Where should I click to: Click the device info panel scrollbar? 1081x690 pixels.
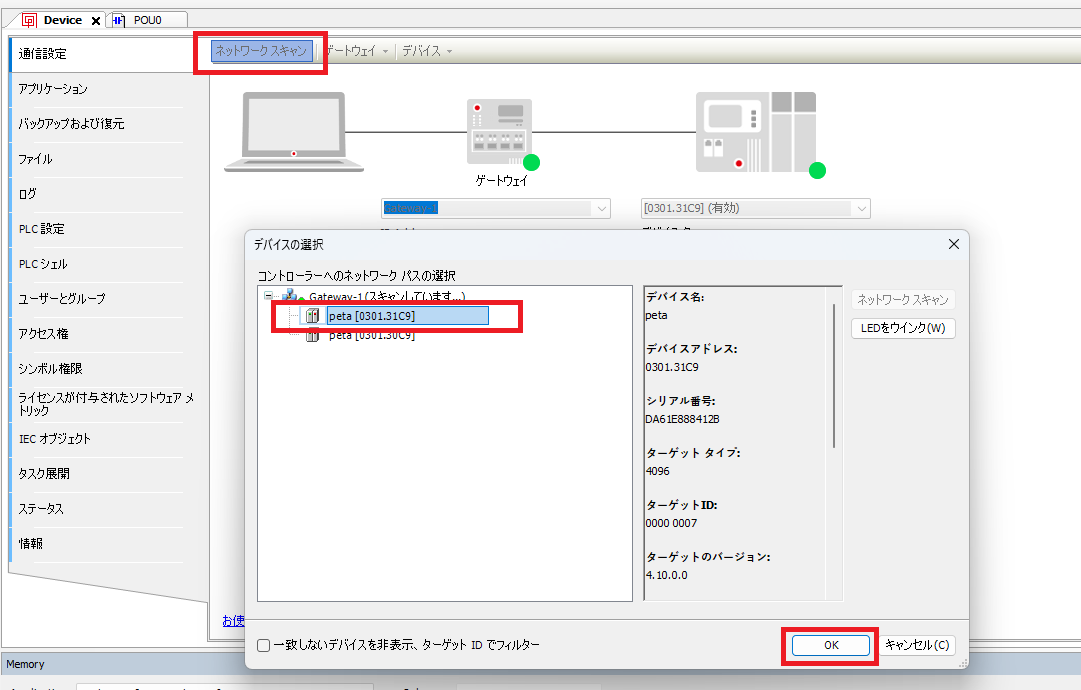[x=834, y=376]
